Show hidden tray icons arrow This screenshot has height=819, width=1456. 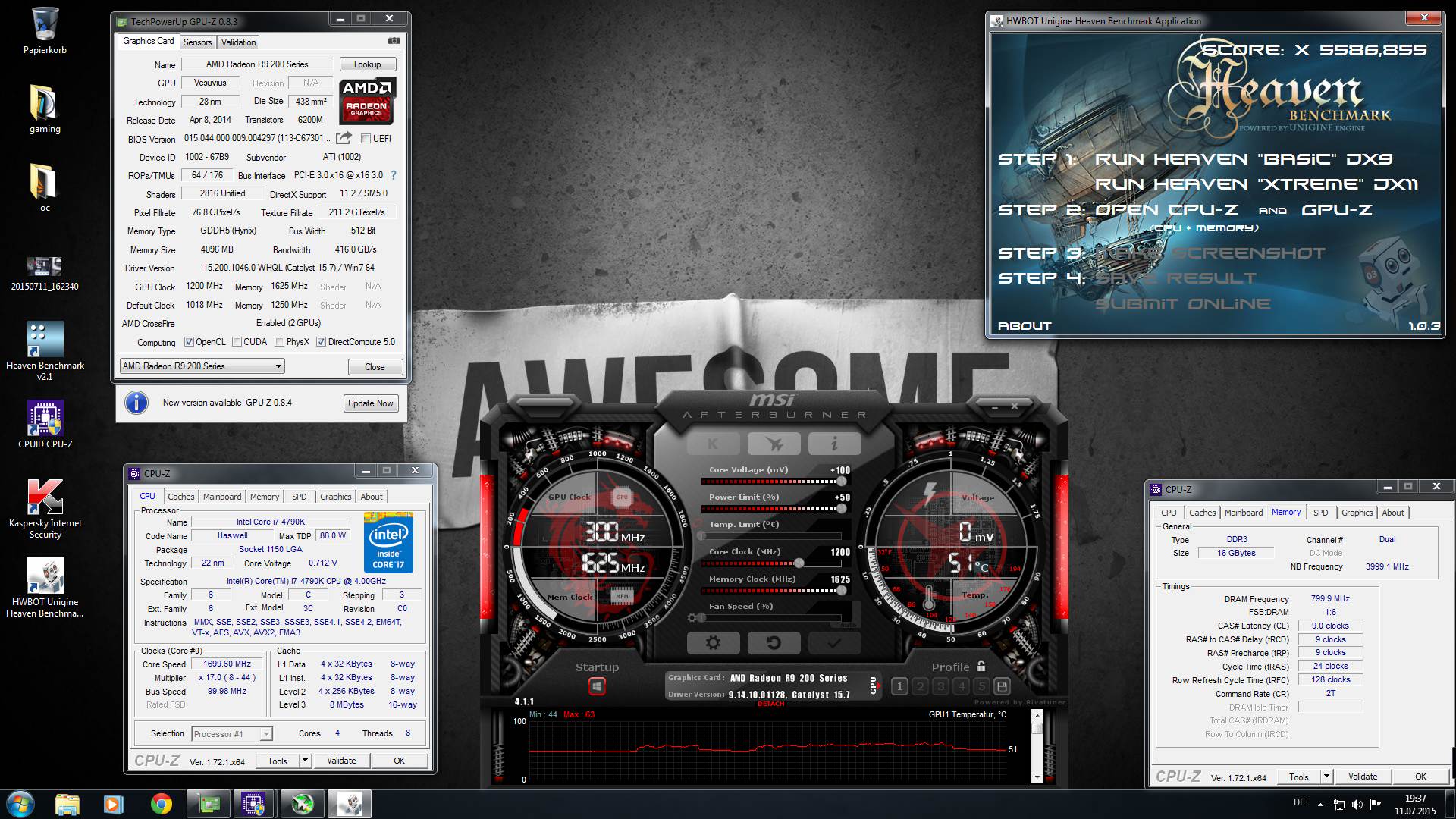pos(1320,805)
